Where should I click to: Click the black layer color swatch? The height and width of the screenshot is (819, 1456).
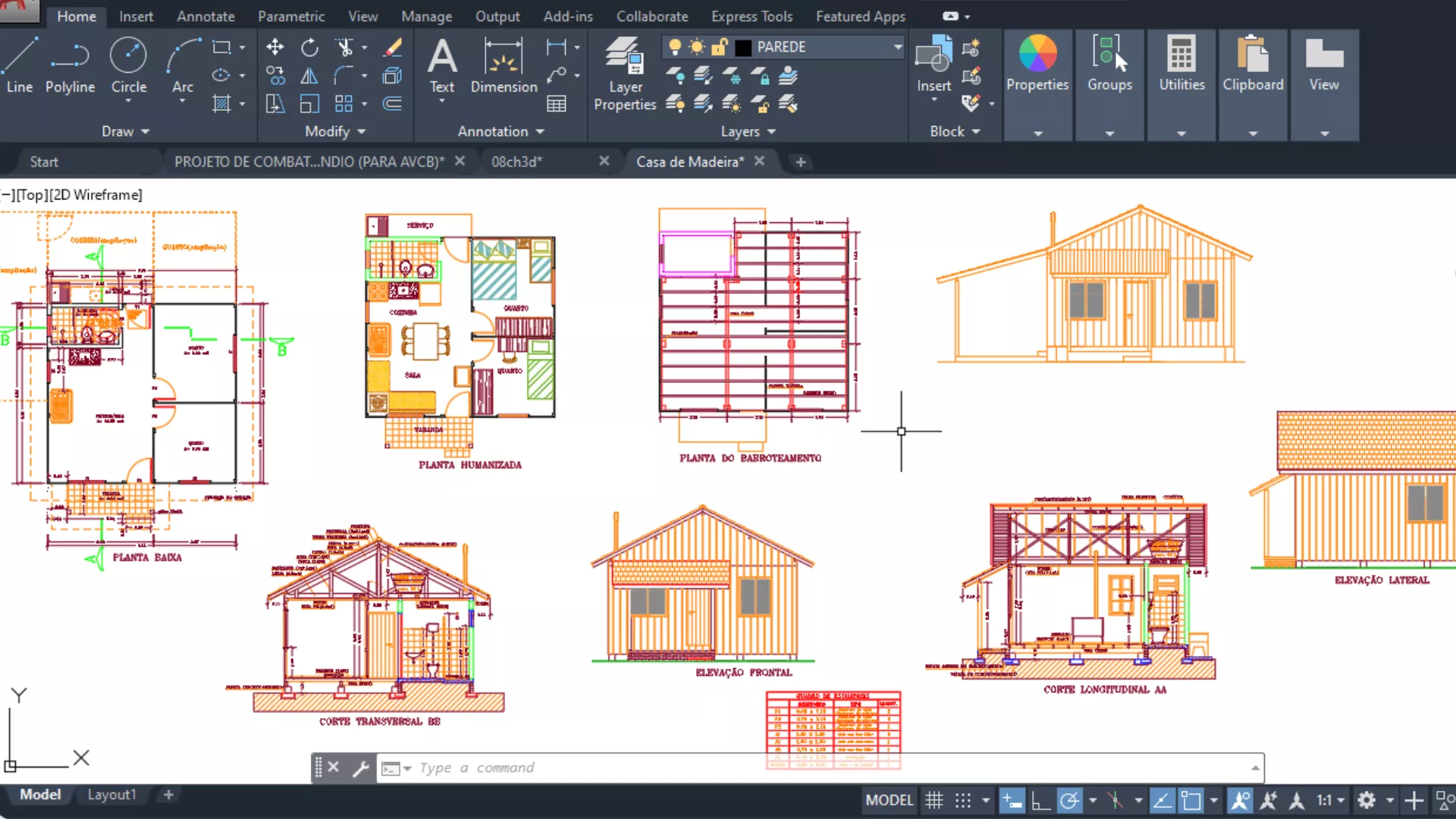click(x=743, y=47)
